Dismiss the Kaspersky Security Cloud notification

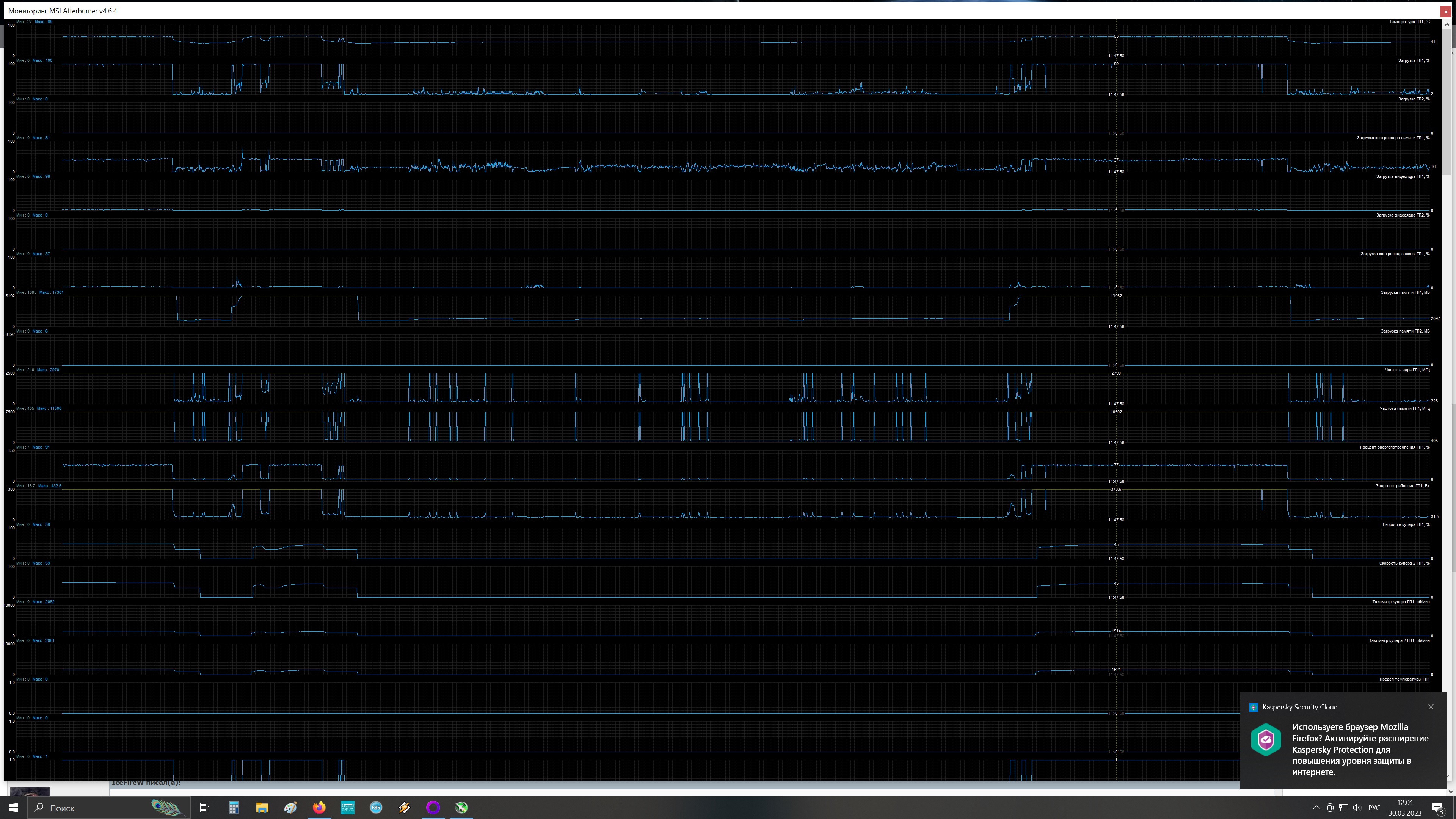click(1431, 707)
